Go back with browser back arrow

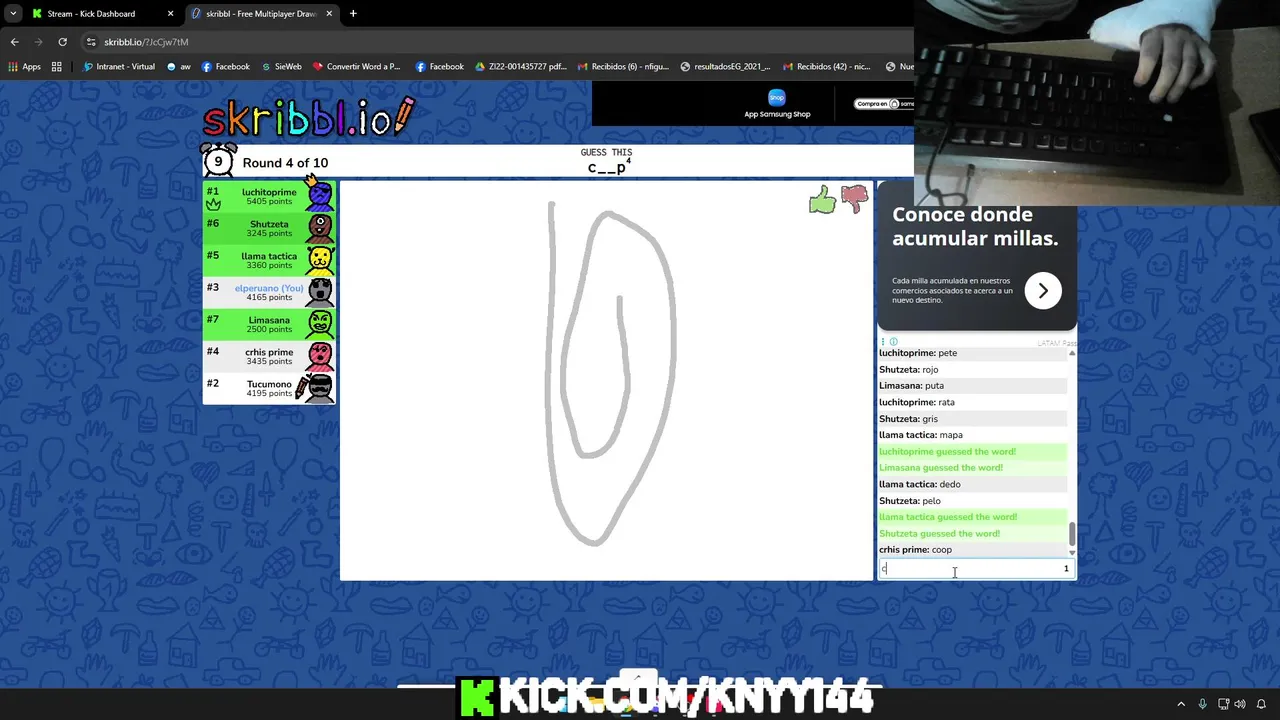pyautogui.click(x=14, y=42)
